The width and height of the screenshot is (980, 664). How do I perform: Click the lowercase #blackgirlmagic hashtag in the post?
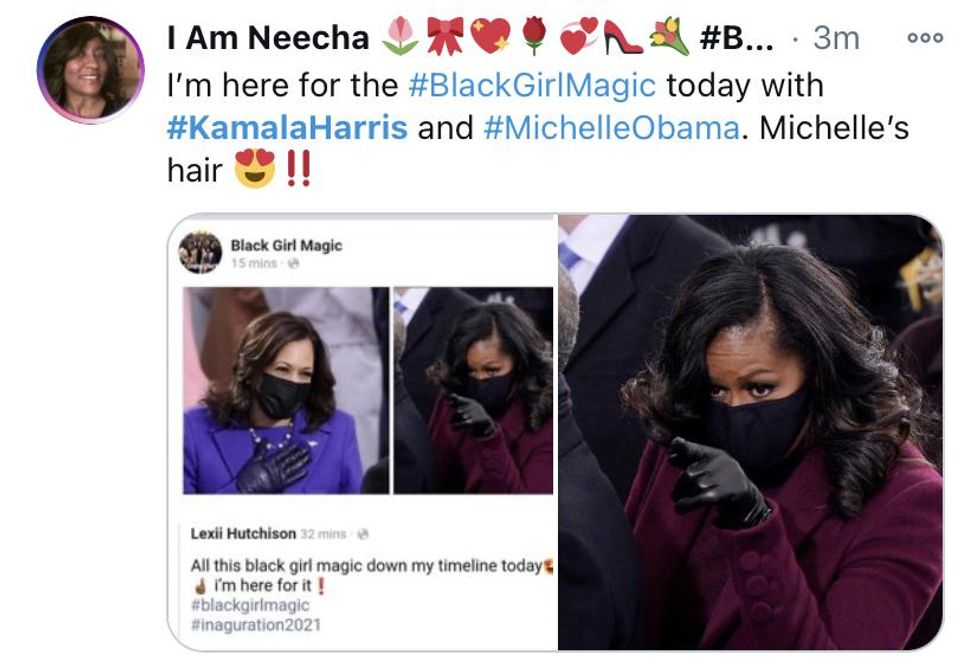pyautogui.click(x=250, y=605)
